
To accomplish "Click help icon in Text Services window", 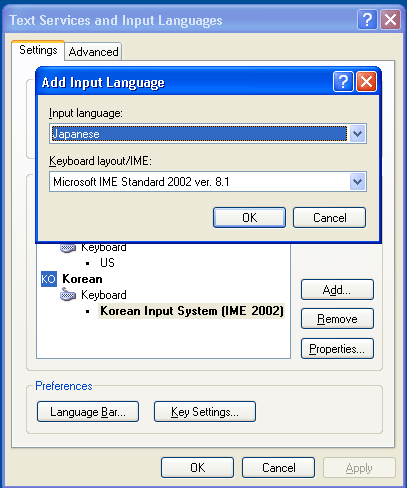I will coord(367,20).
